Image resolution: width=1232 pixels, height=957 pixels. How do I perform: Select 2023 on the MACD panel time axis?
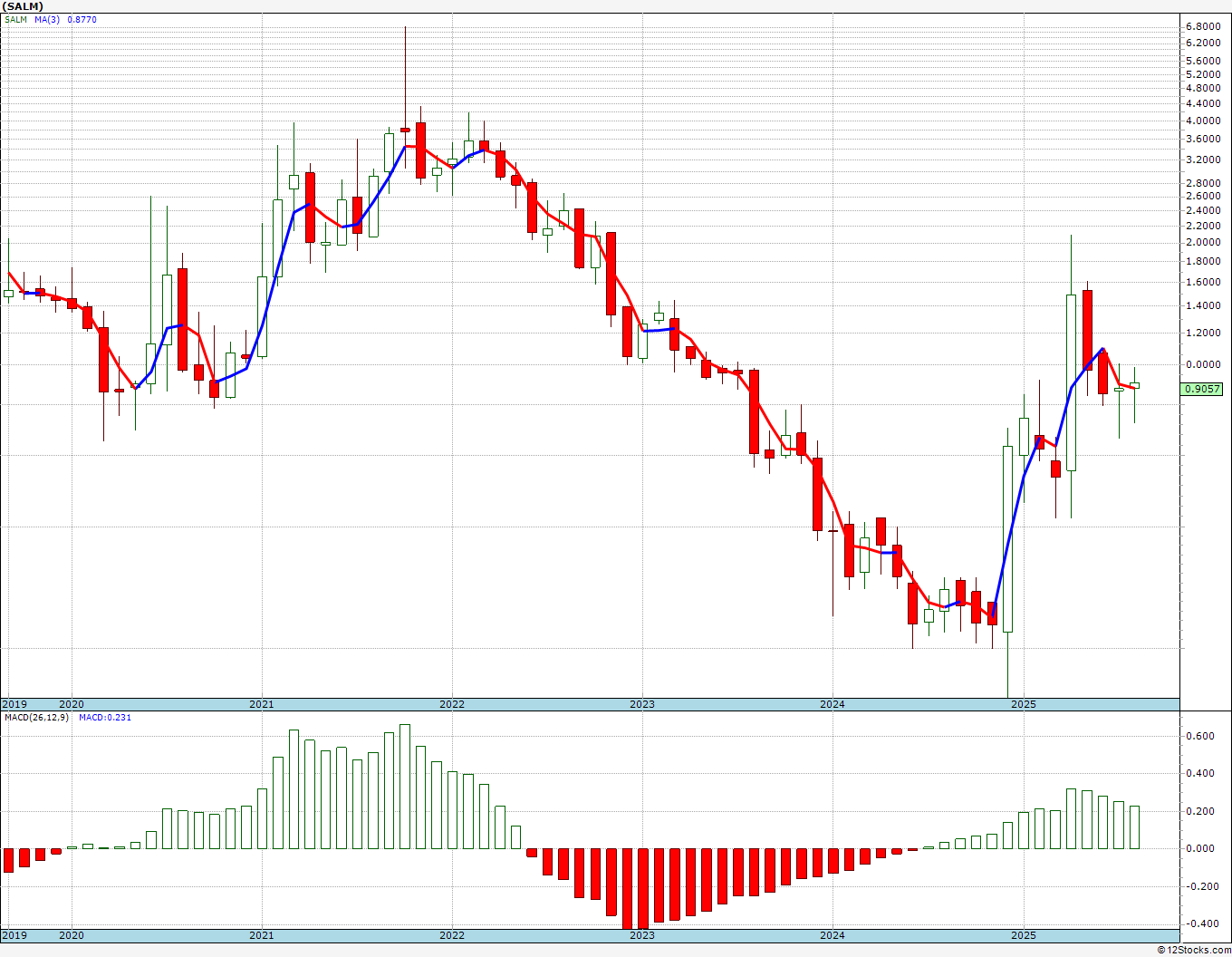click(642, 934)
